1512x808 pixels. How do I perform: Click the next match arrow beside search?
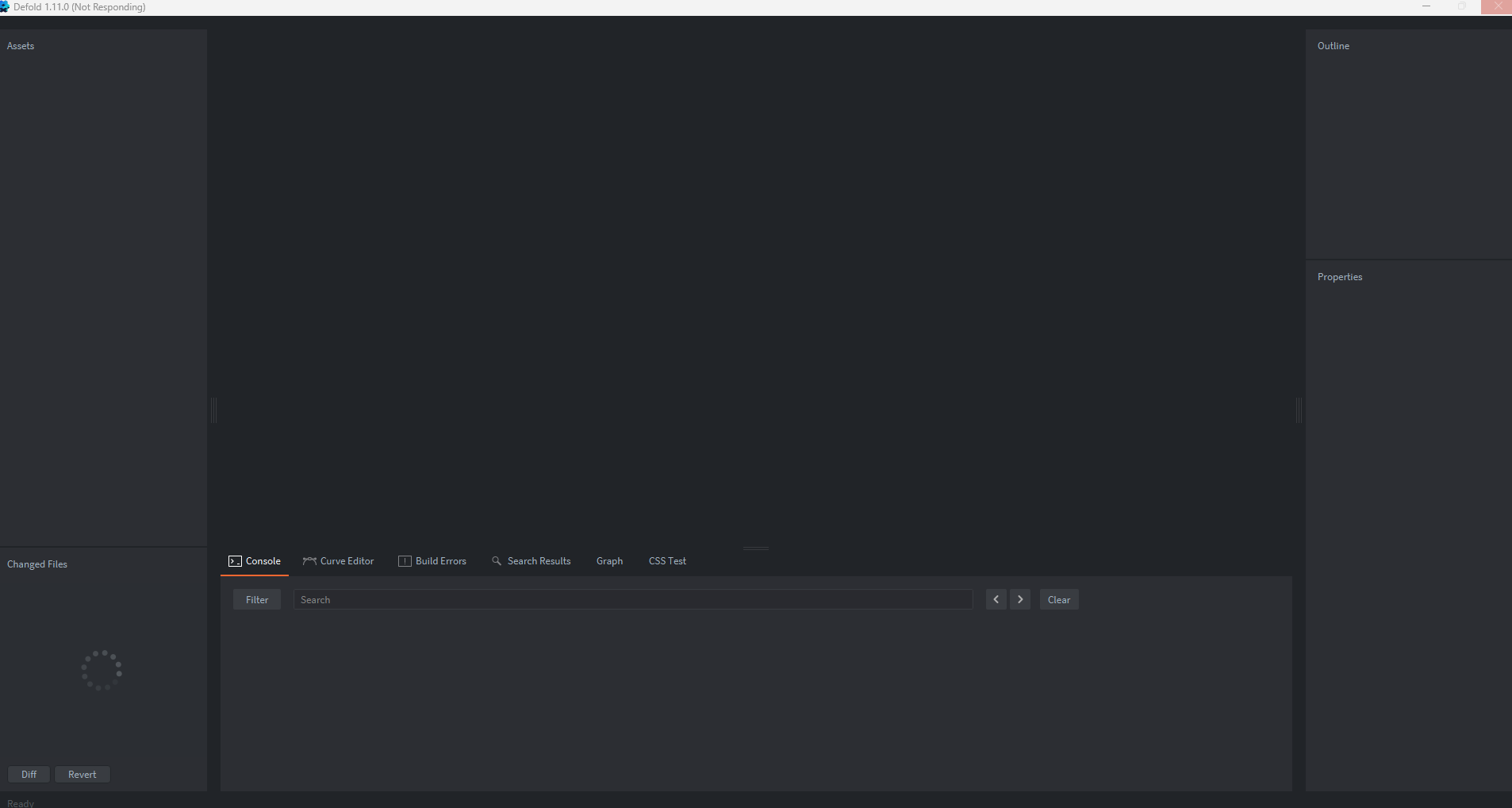pyautogui.click(x=1020, y=599)
